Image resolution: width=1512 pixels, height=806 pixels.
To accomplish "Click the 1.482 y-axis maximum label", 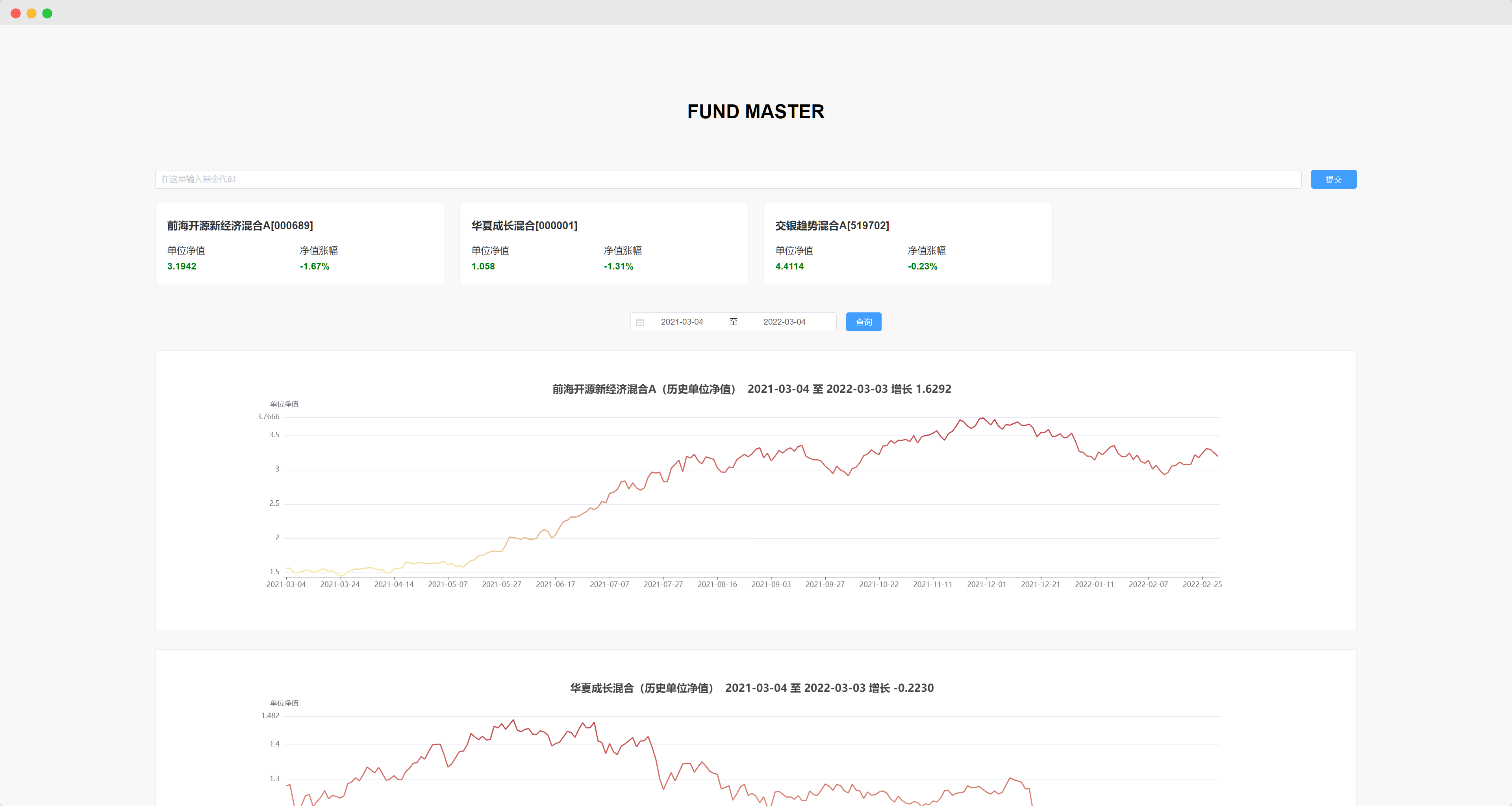I will [x=270, y=715].
